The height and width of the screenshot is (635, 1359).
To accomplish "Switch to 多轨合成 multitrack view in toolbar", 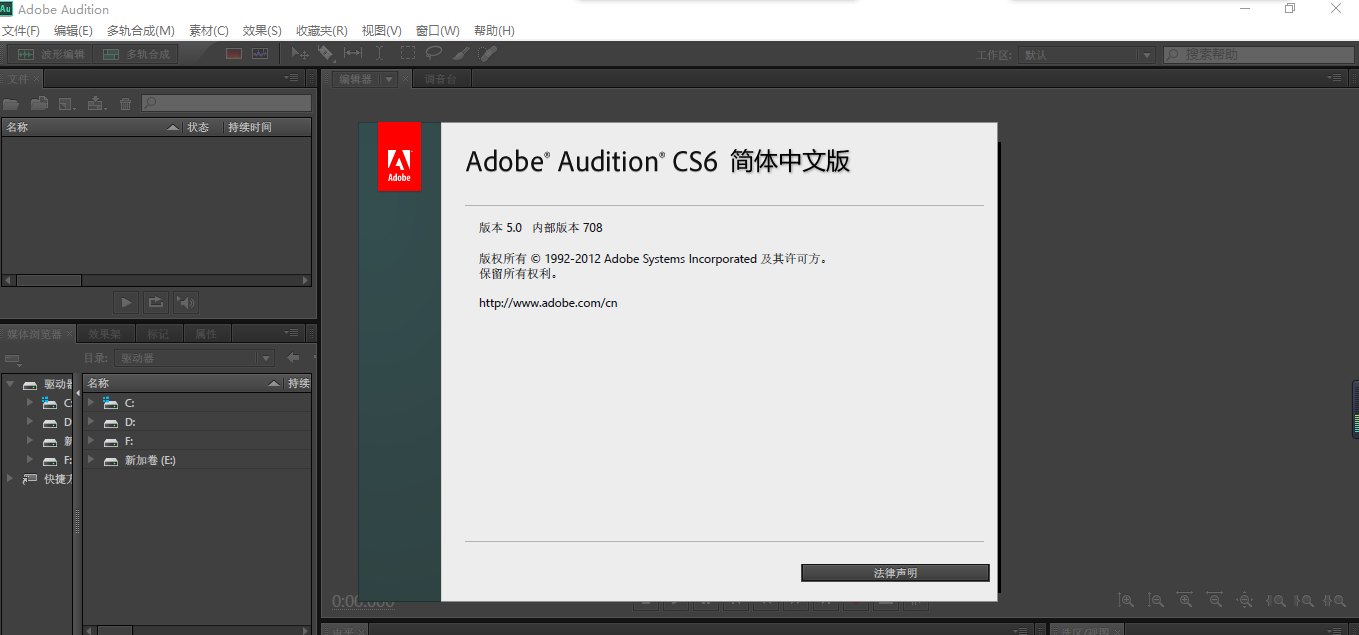I will tap(137, 54).
